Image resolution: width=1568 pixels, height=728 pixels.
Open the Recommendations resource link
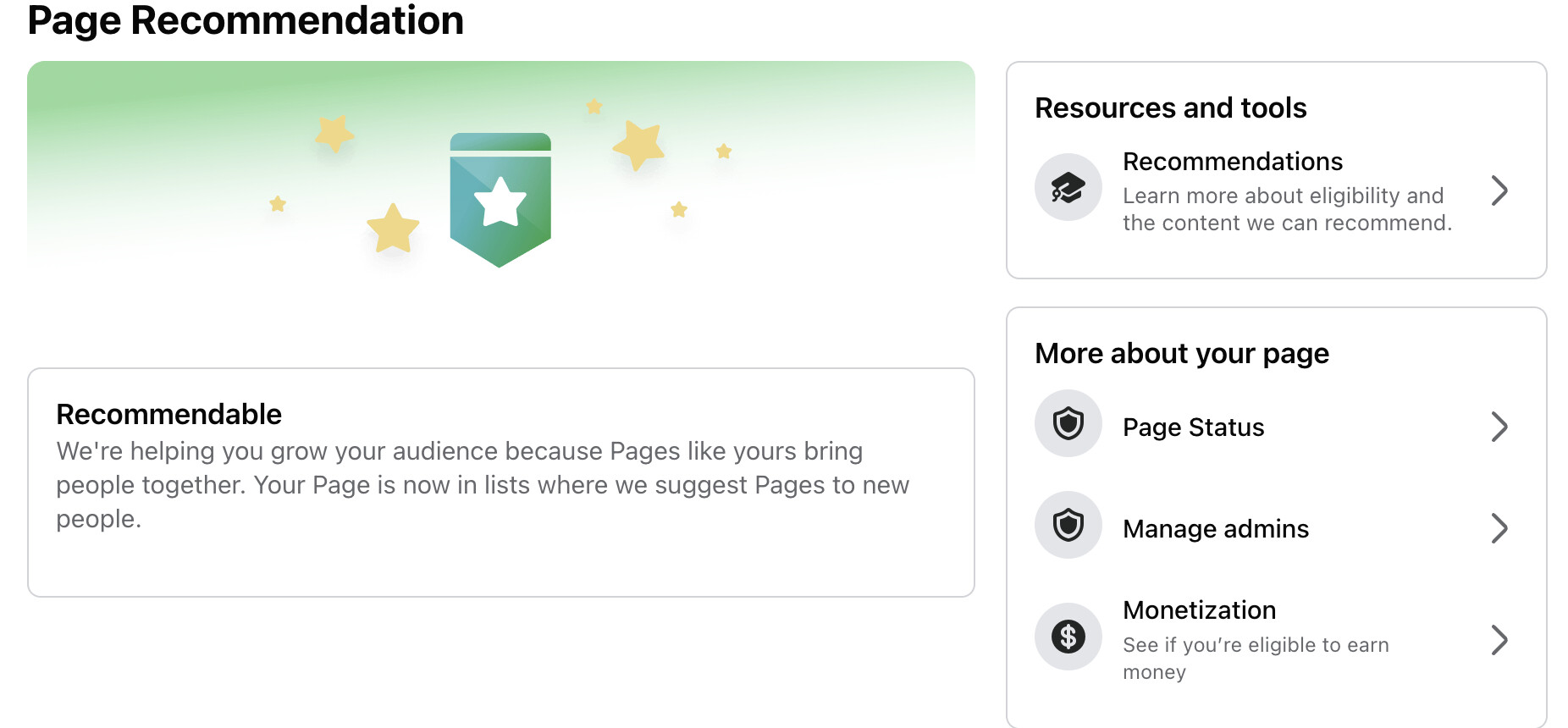(1233, 162)
